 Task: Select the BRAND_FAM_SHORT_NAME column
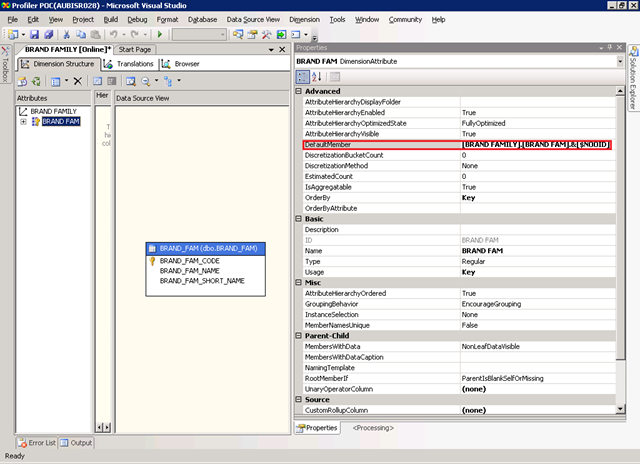pyautogui.click(x=202, y=281)
